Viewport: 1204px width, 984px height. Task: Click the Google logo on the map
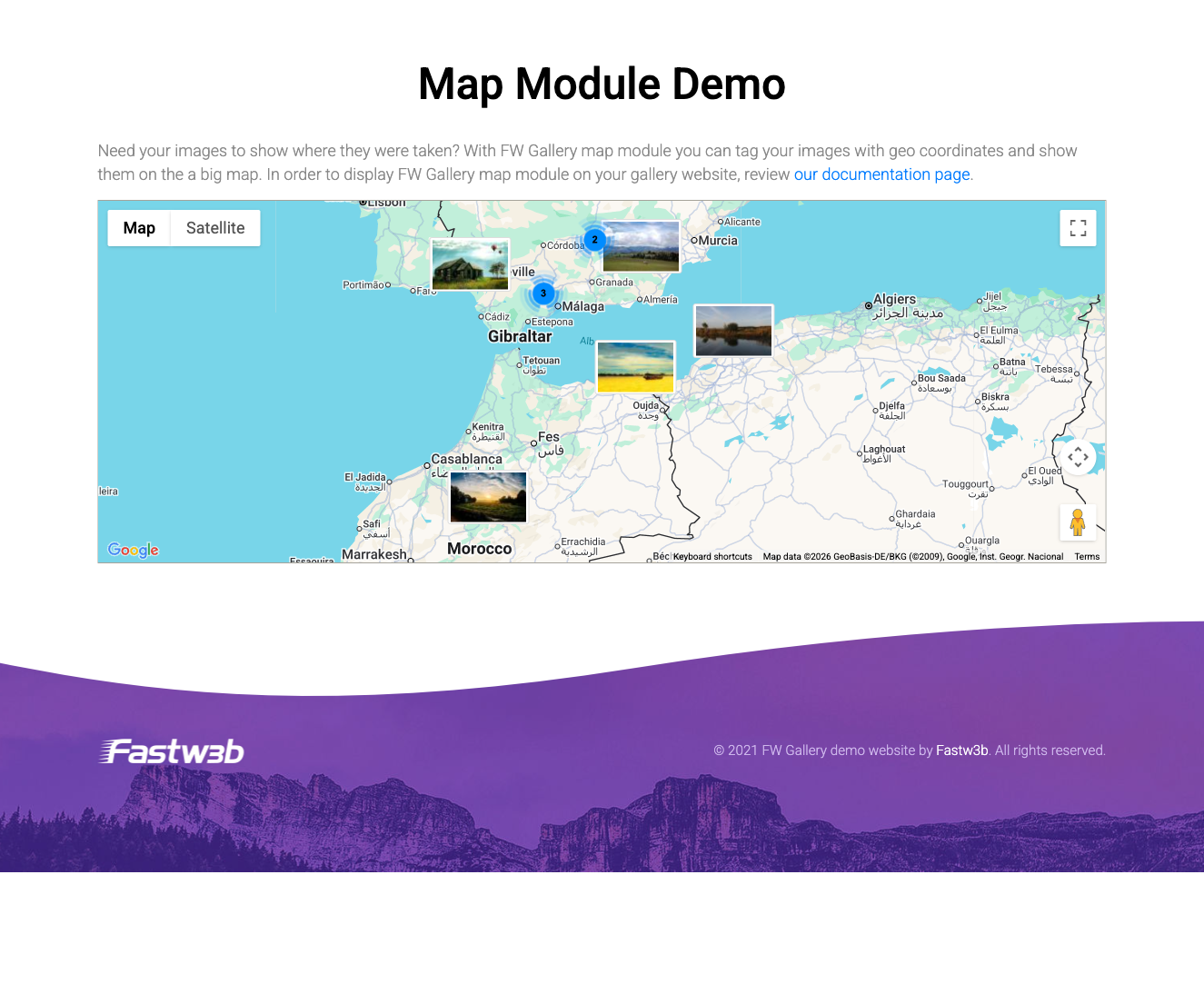[133, 550]
